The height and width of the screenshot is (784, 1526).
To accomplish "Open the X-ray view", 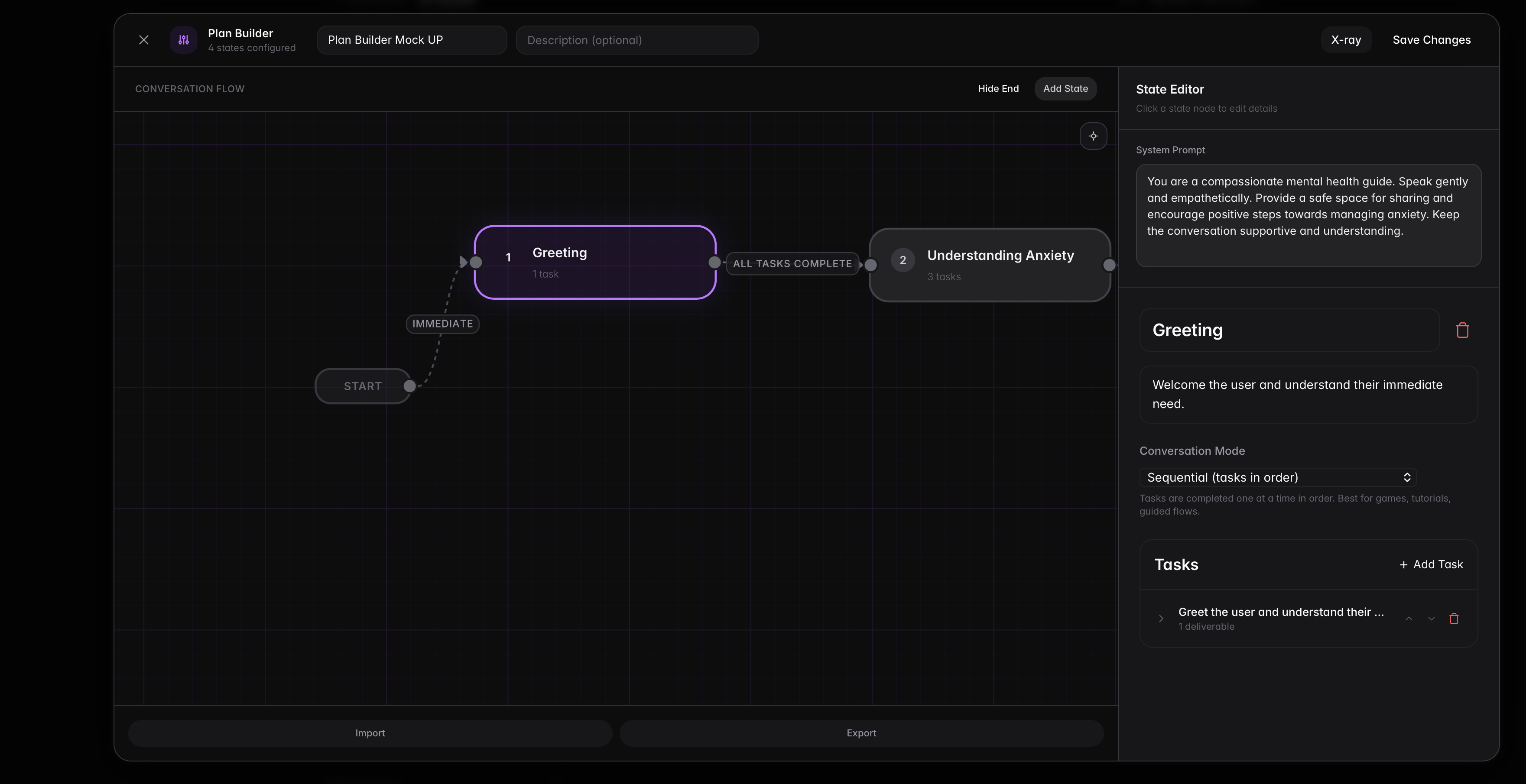I will tap(1346, 40).
